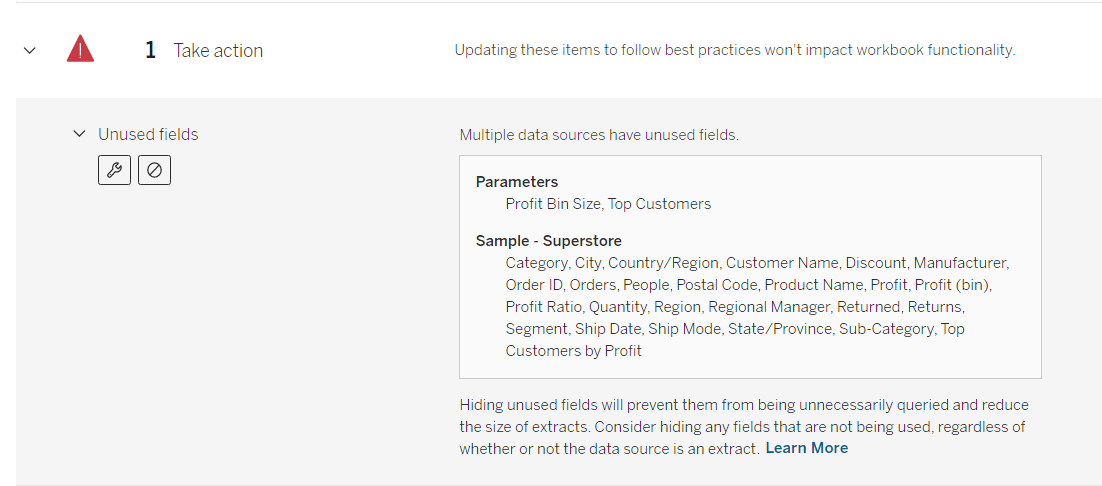Click the ignore circle-slash icon
The width and height of the screenshot is (1102, 486).
click(154, 170)
